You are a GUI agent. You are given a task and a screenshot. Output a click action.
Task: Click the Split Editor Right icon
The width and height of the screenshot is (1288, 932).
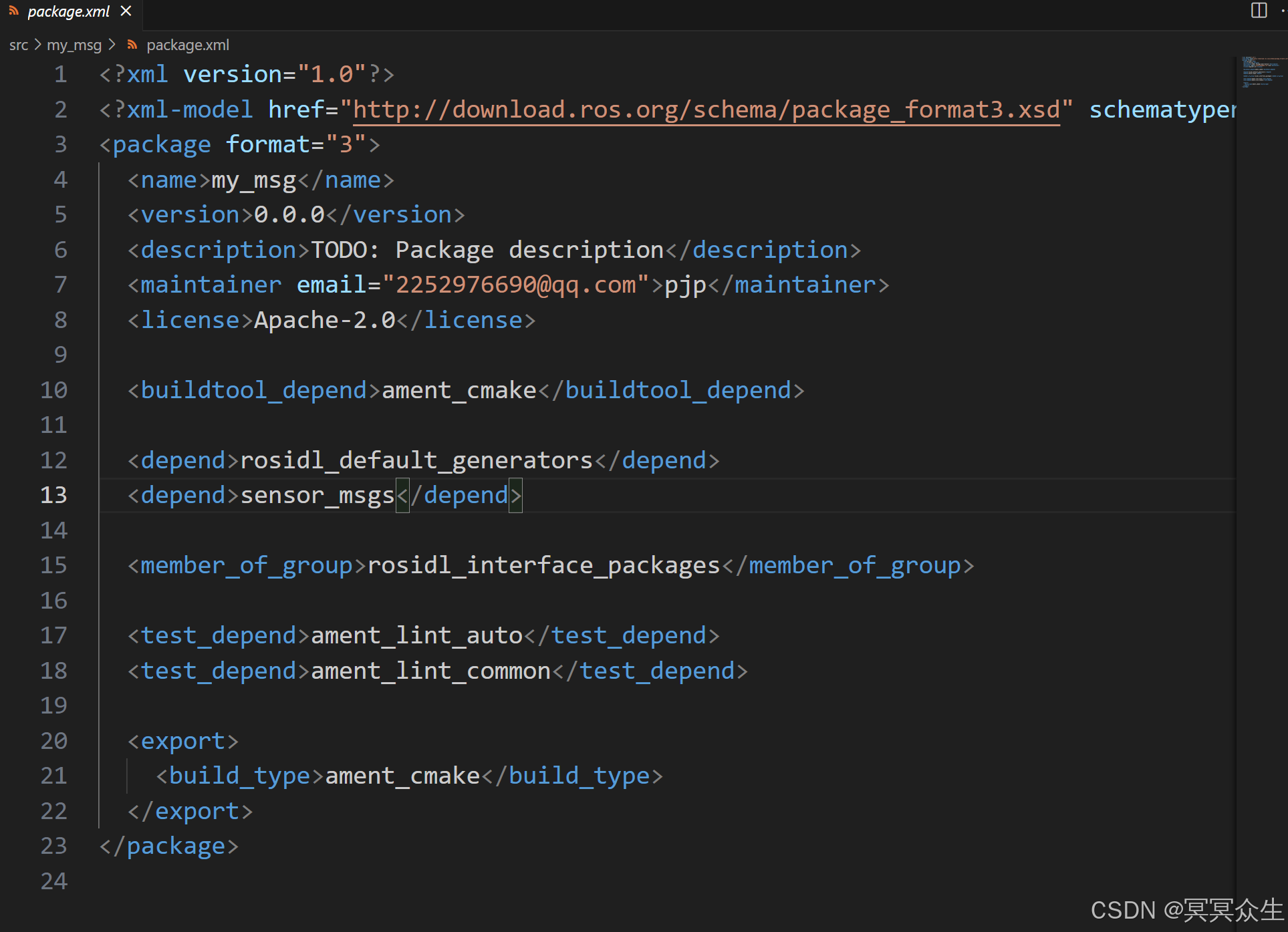click(1259, 11)
